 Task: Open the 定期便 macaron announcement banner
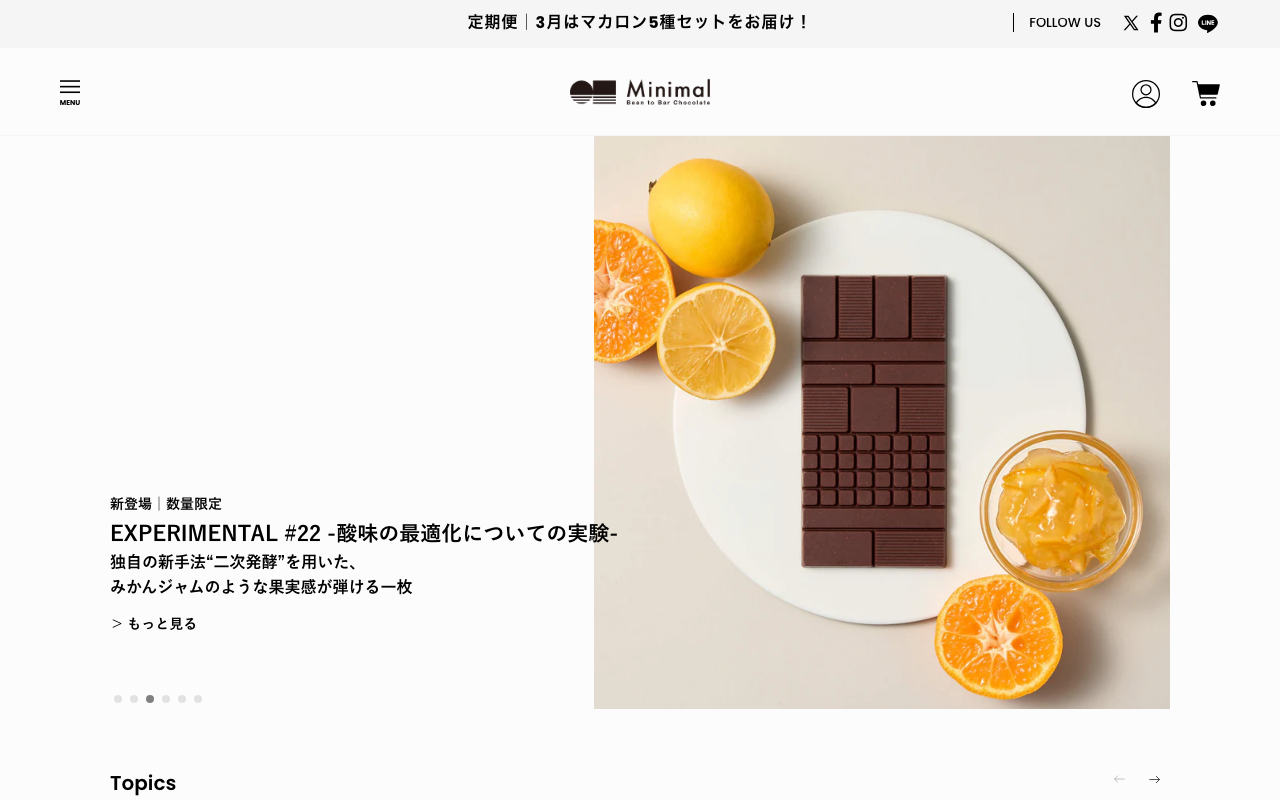click(639, 22)
